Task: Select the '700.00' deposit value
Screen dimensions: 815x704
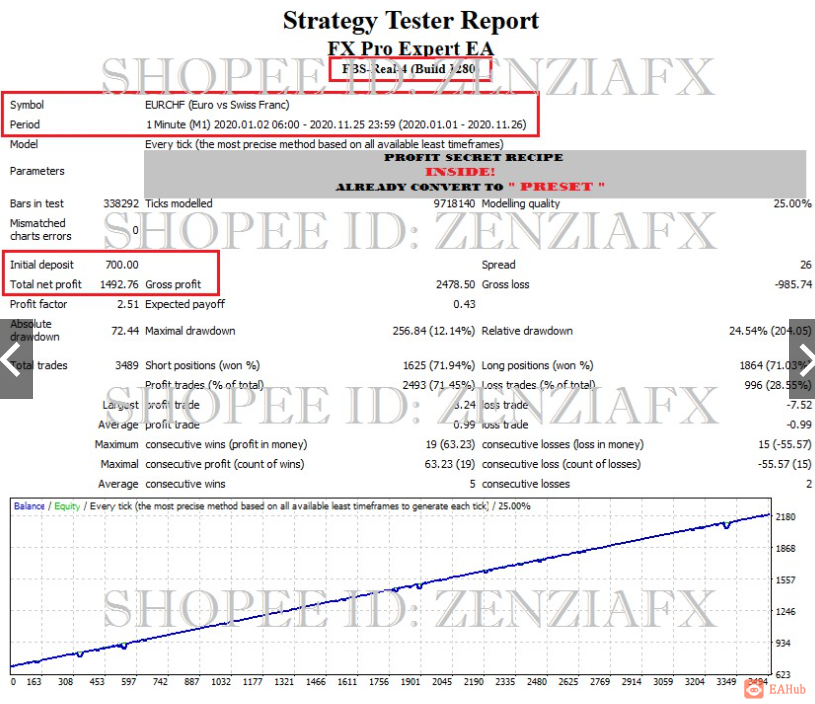Action: pos(122,265)
